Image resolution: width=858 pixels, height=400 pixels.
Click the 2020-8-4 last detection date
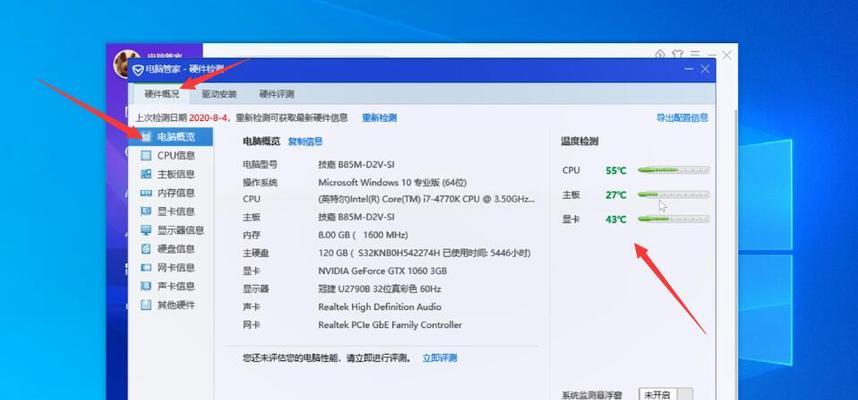pyautogui.click(x=210, y=118)
